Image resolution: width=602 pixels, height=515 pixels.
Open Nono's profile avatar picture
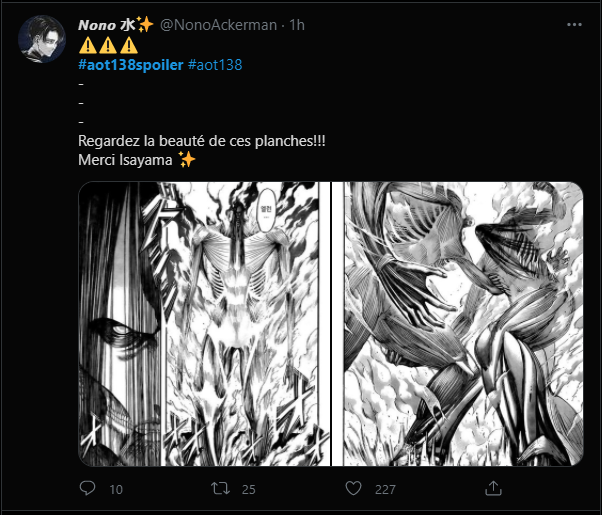tap(41, 38)
